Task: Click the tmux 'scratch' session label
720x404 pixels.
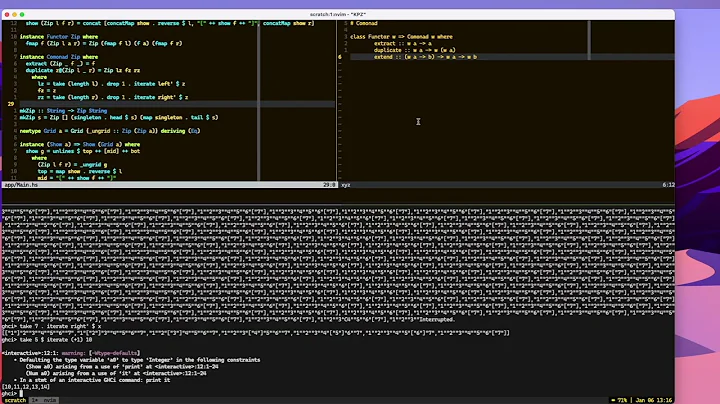Action: (15, 400)
